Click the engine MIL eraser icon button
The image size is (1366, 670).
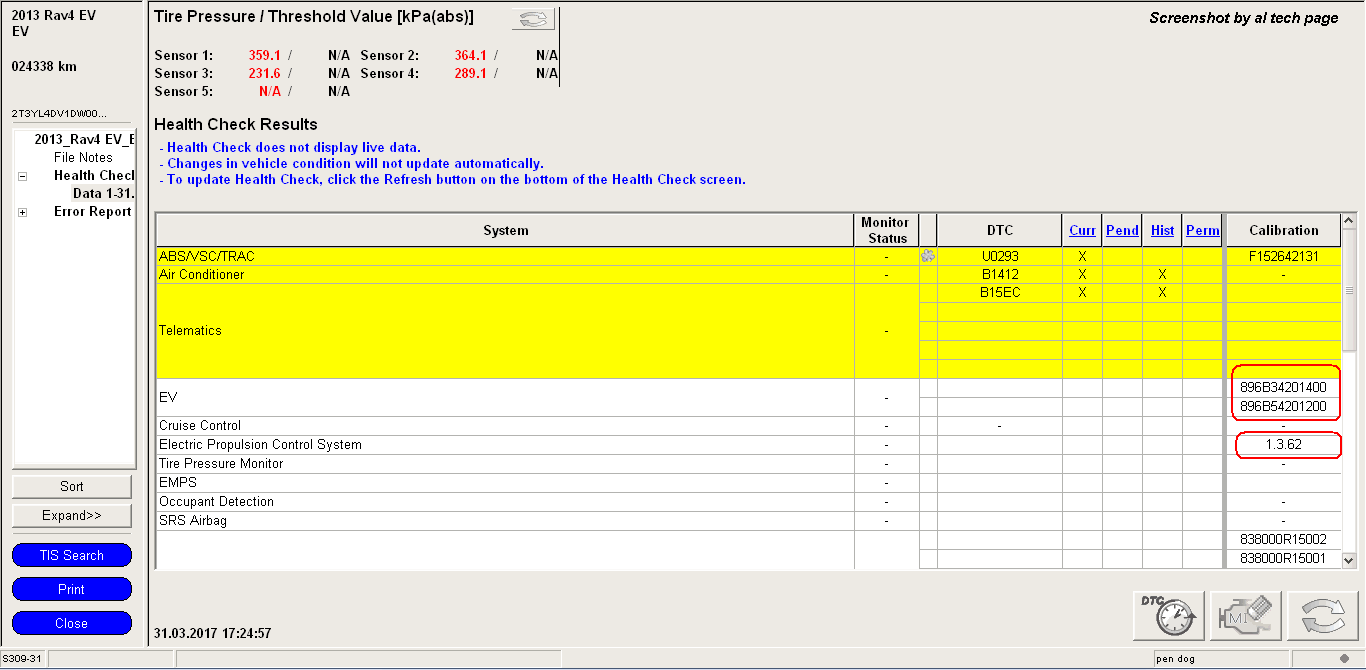1245,615
